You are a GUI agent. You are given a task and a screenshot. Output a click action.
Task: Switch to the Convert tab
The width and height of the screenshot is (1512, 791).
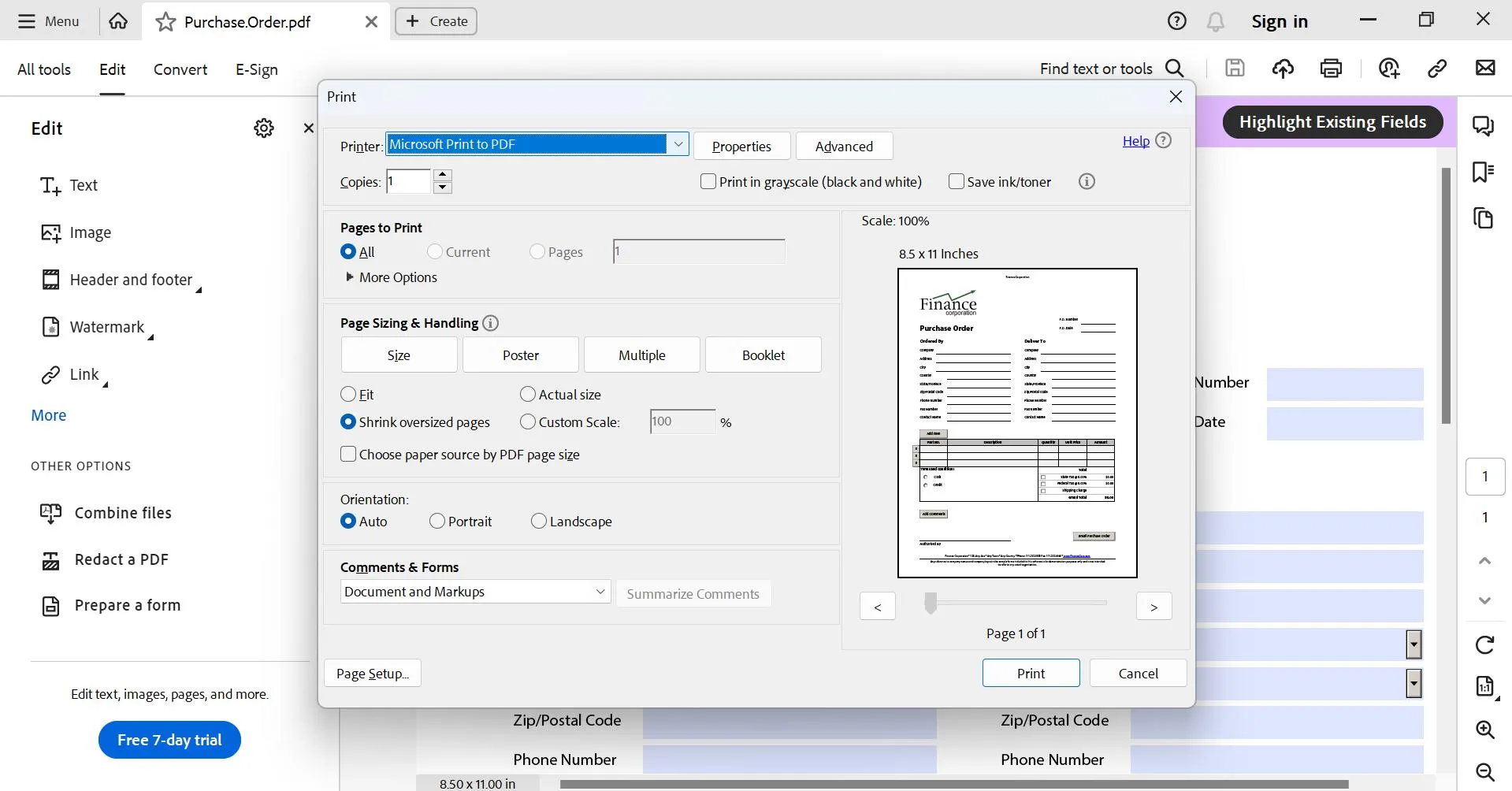click(180, 69)
